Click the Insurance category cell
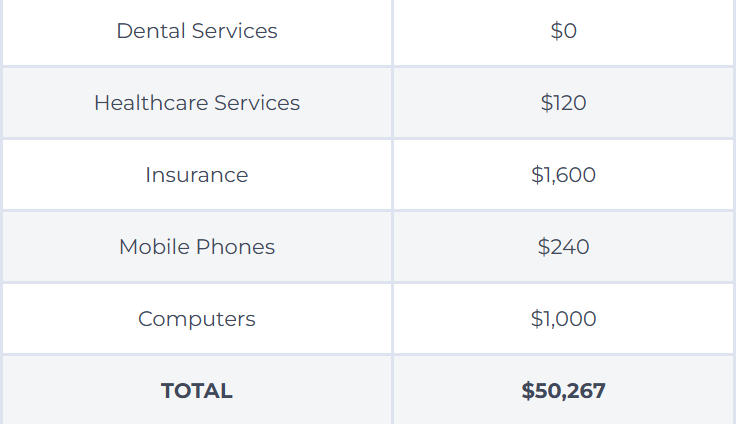The width and height of the screenshot is (736, 424). [197, 175]
